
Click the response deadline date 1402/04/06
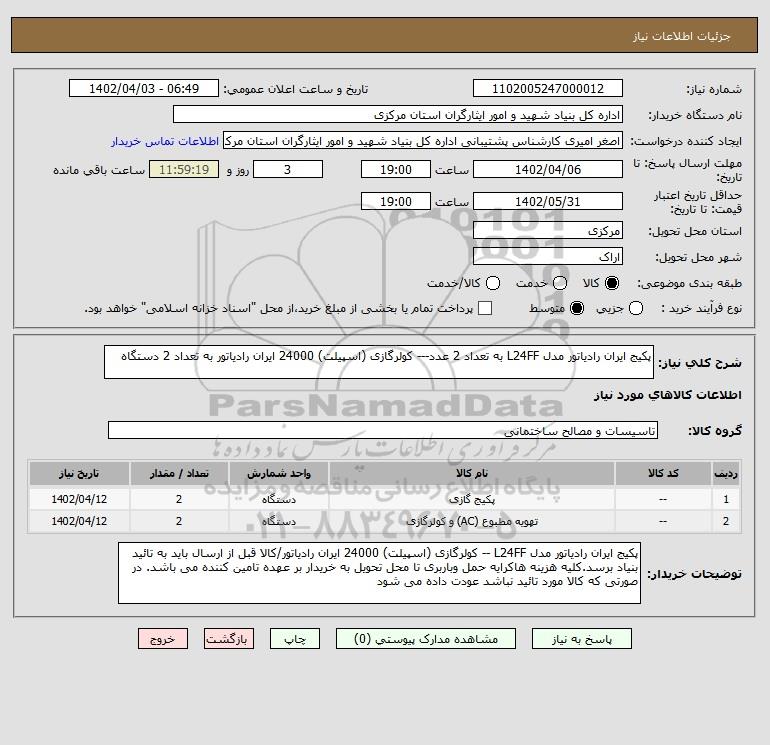tap(548, 169)
